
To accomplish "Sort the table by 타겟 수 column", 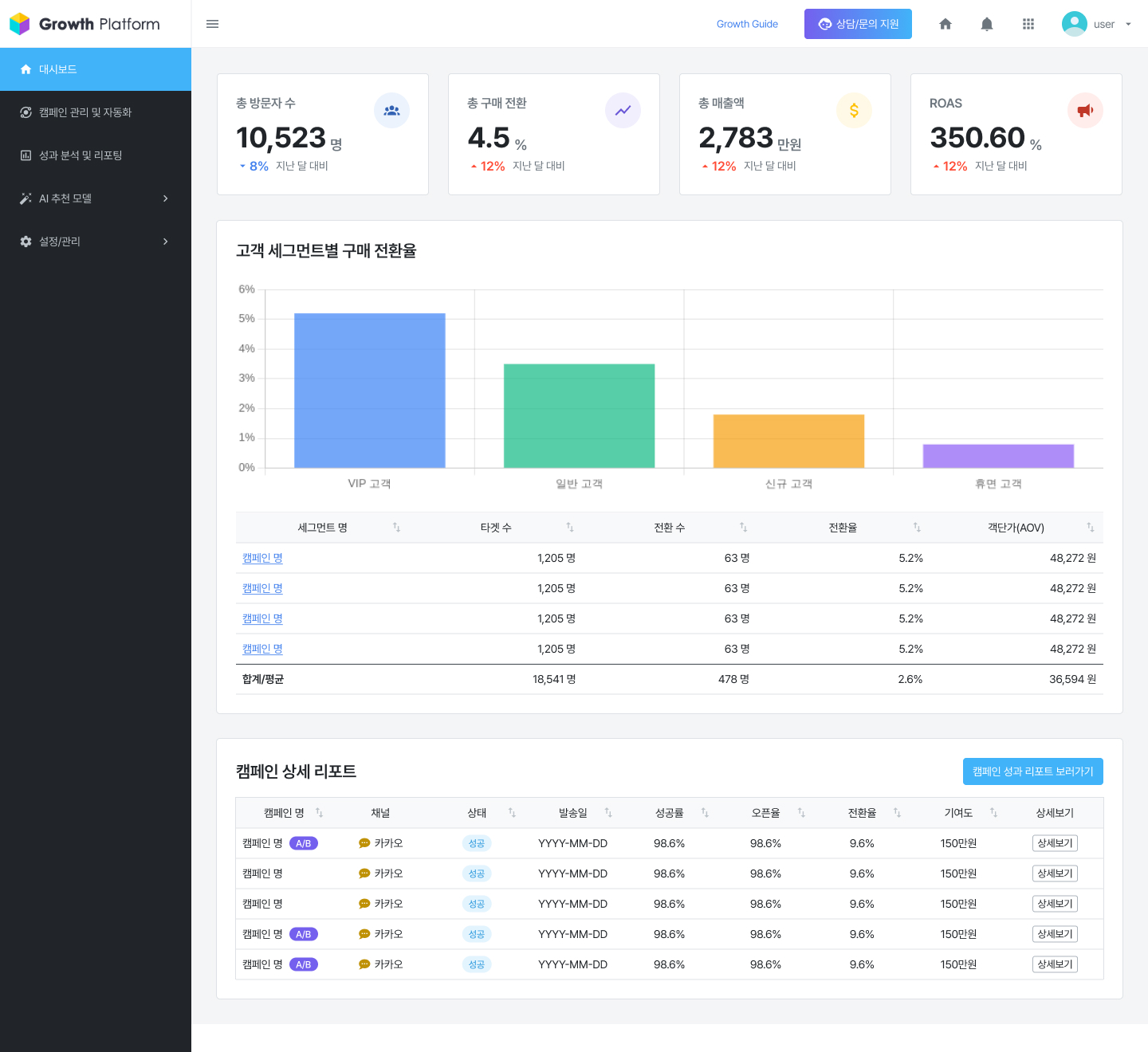I will click(x=569, y=528).
